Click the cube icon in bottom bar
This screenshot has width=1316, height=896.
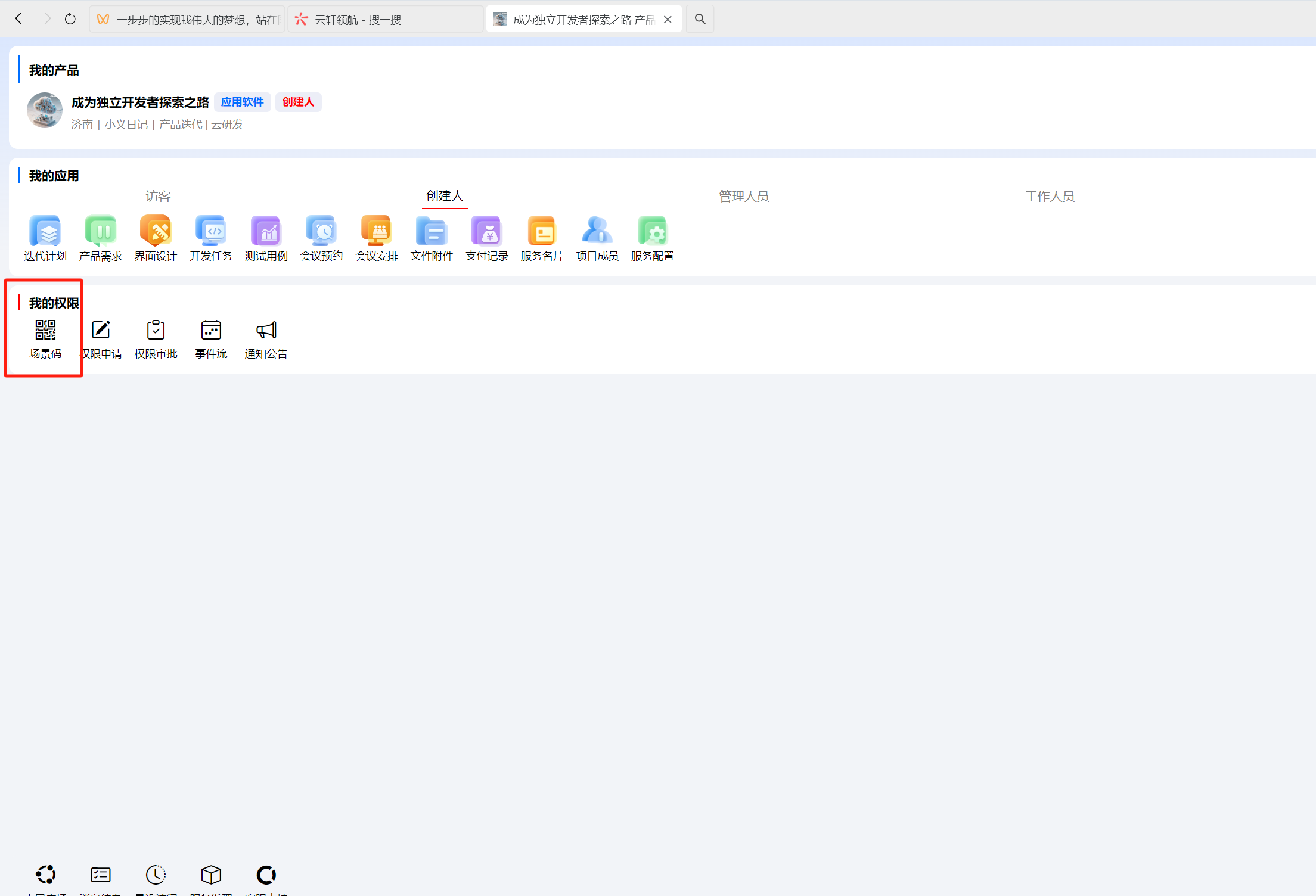211,875
